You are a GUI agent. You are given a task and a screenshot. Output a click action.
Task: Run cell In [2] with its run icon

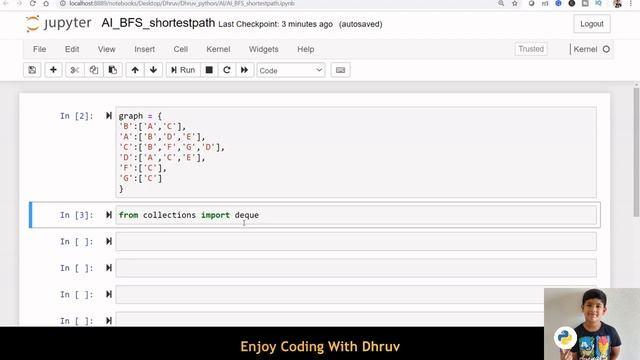point(109,116)
